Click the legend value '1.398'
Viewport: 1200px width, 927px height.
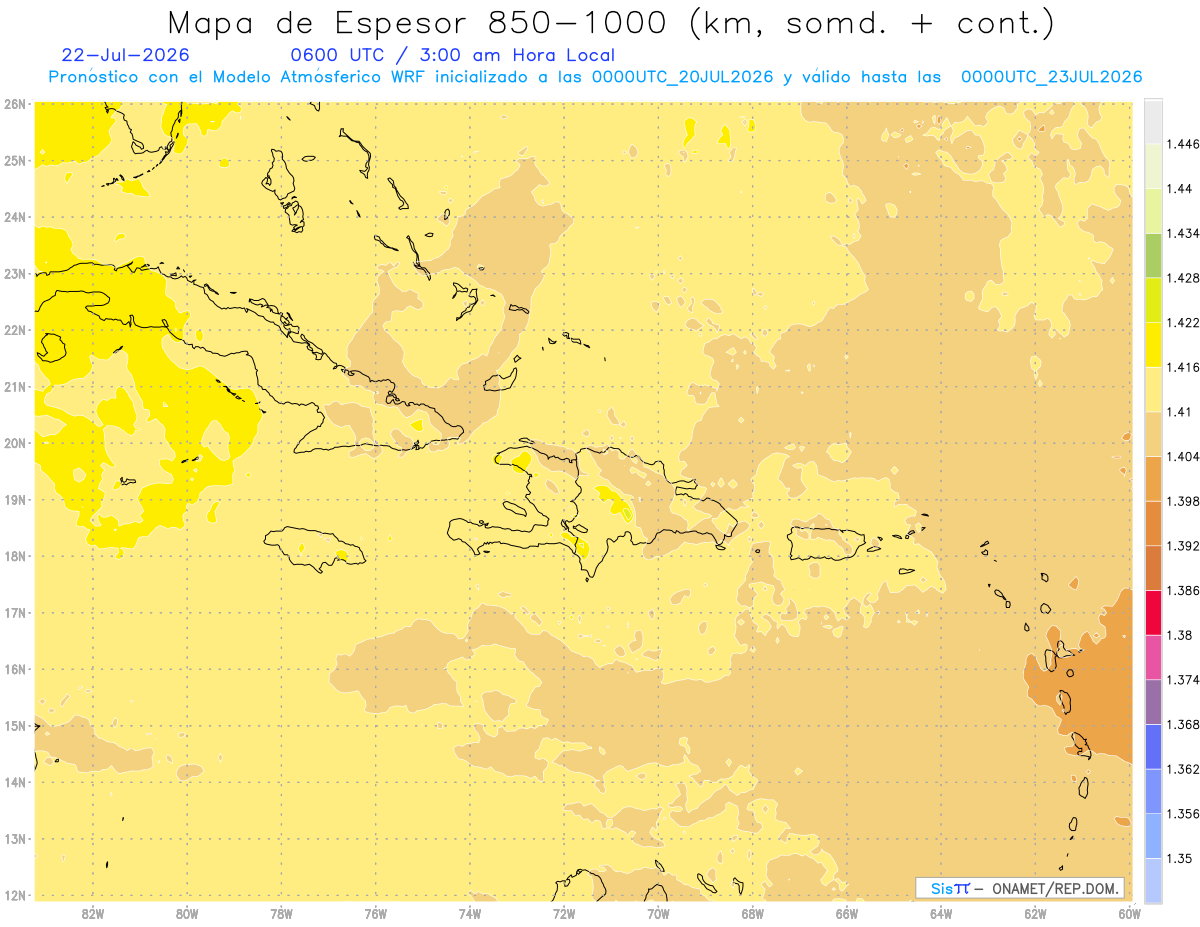(1182, 501)
